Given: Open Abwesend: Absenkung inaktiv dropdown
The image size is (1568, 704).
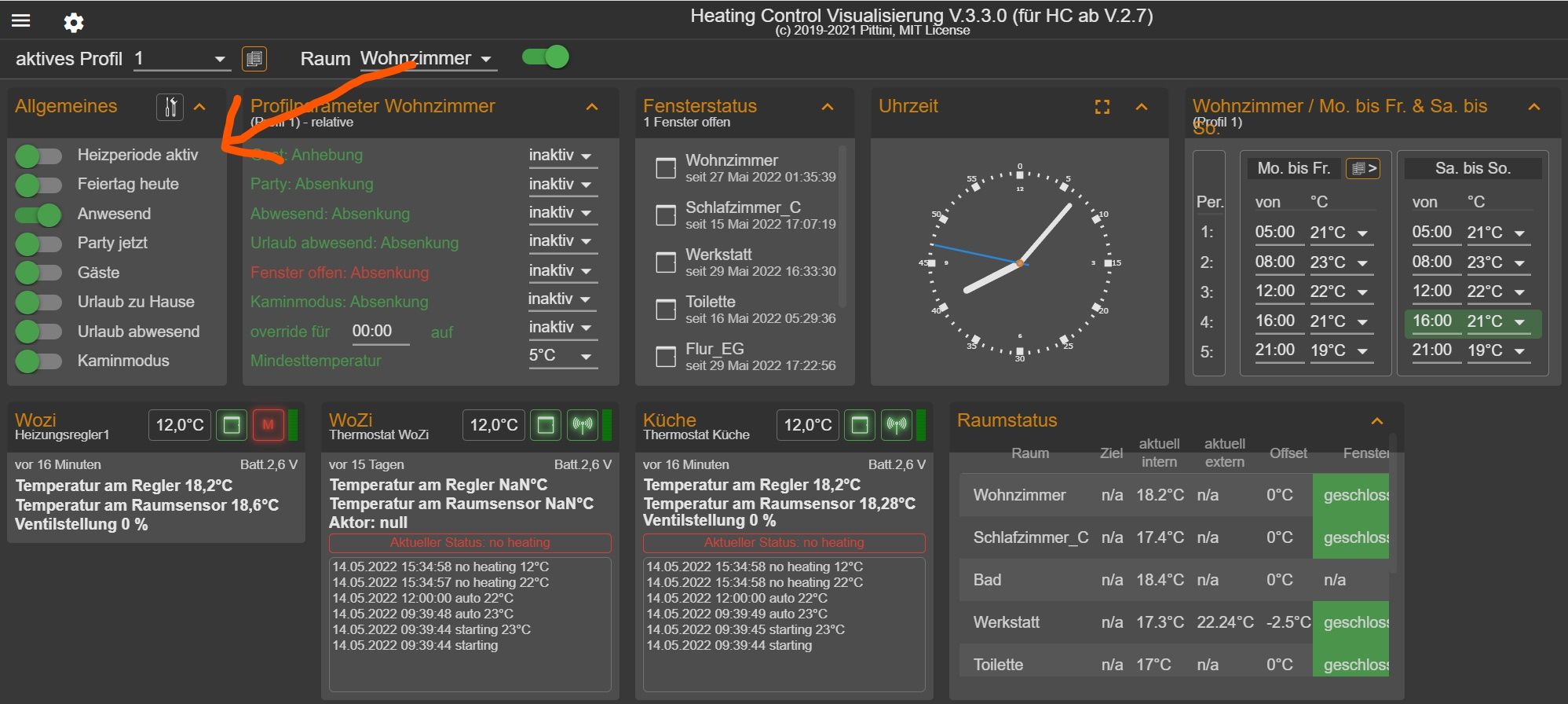Looking at the screenshot, I should coord(563,213).
